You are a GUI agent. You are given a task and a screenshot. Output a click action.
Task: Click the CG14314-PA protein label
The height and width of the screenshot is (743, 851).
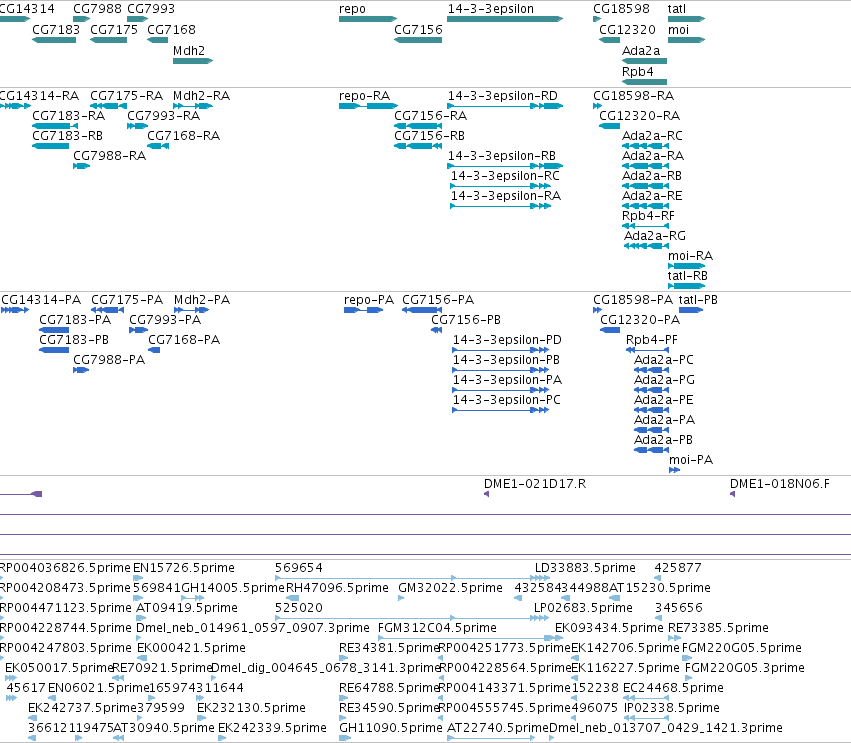coord(41,300)
